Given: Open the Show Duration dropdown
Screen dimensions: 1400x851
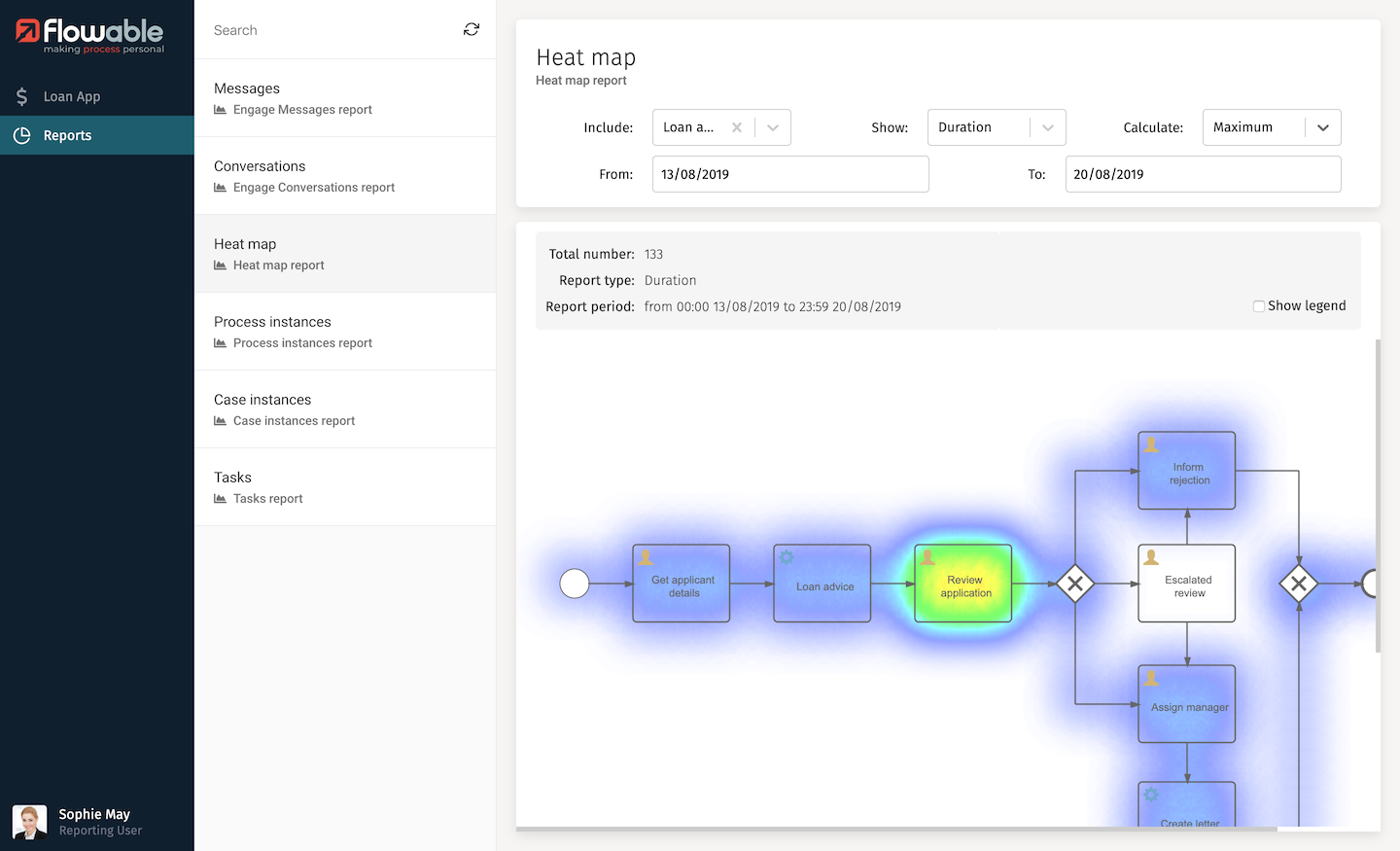Looking at the screenshot, I should tap(996, 127).
